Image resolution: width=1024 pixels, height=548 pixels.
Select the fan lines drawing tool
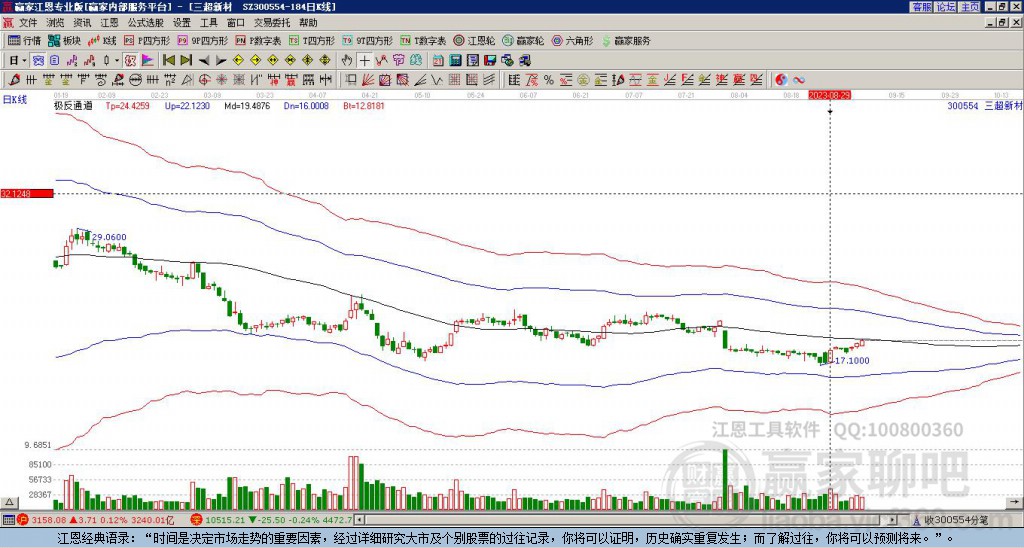[368, 80]
